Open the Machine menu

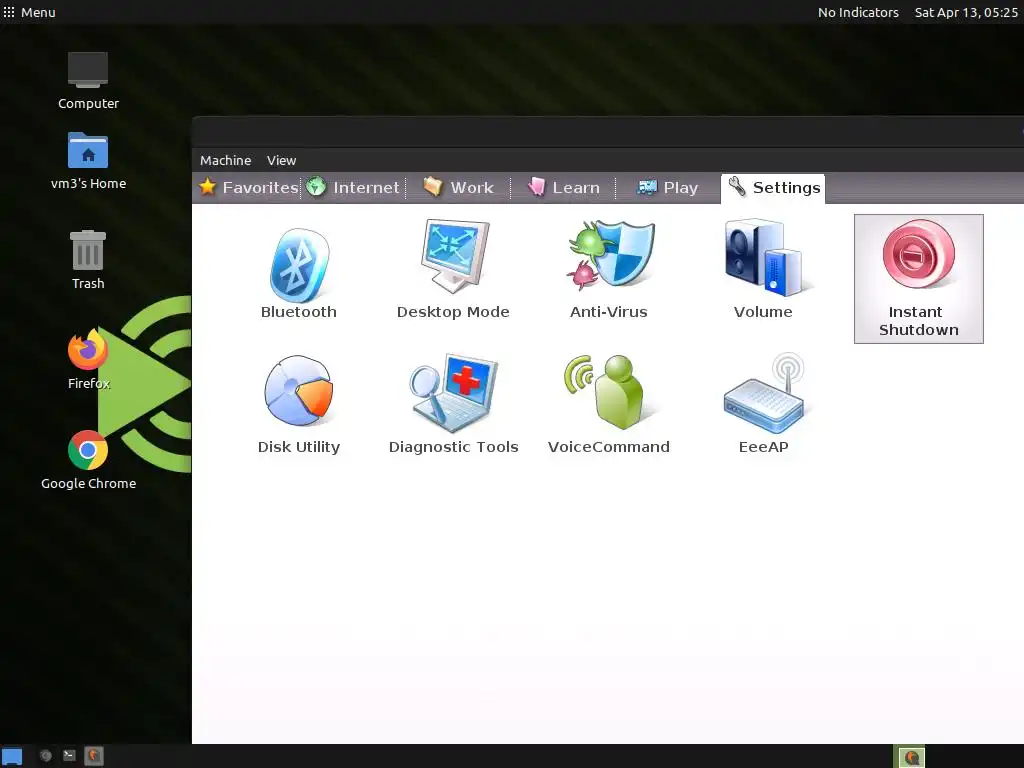point(225,160)
